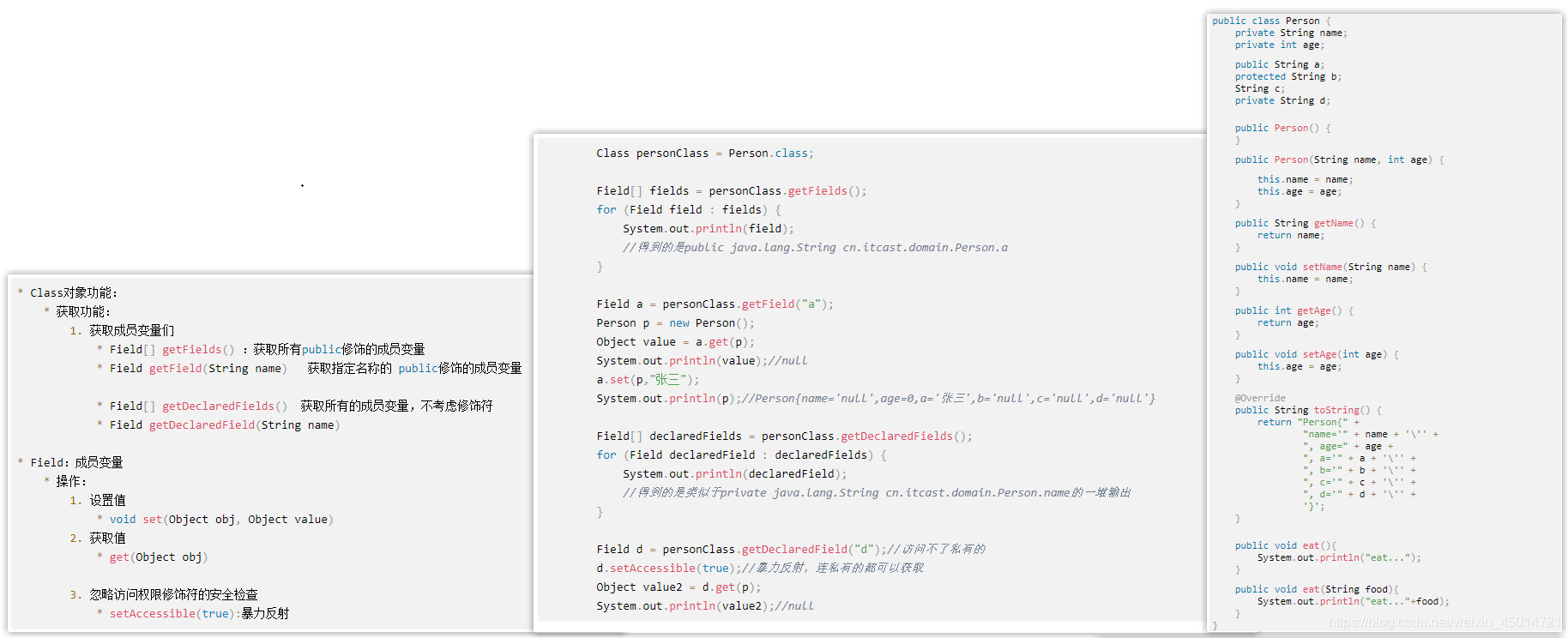1568x638 pixels.
Task: Click 'System.out.println("eat..."+food);' line
Action: coord(1354,601)
